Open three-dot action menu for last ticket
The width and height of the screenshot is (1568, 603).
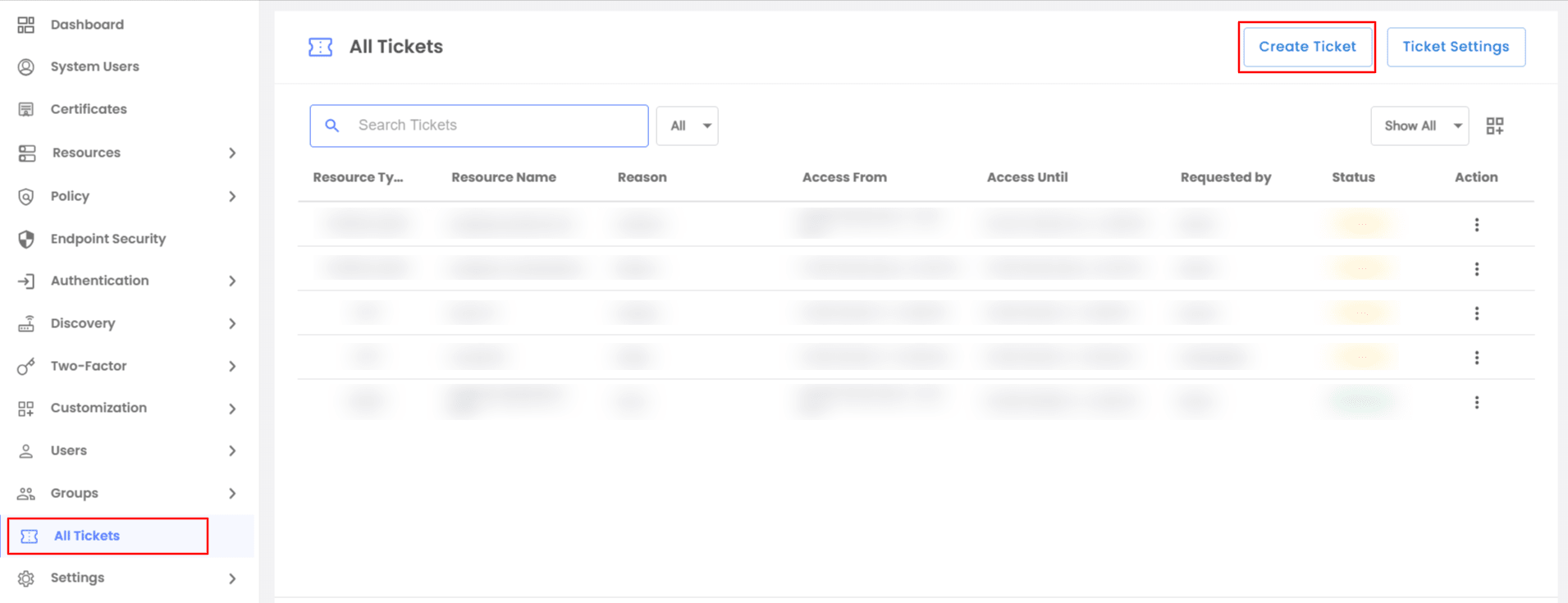tap(1476, 403)
